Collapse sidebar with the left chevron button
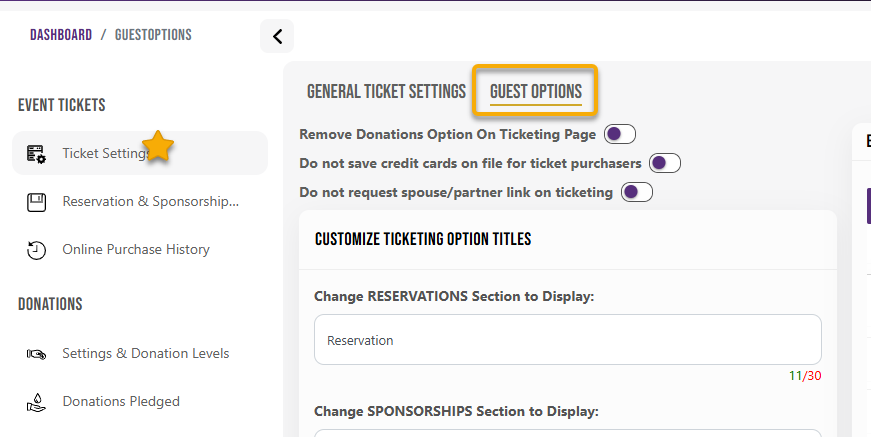 tap(277, 37)
